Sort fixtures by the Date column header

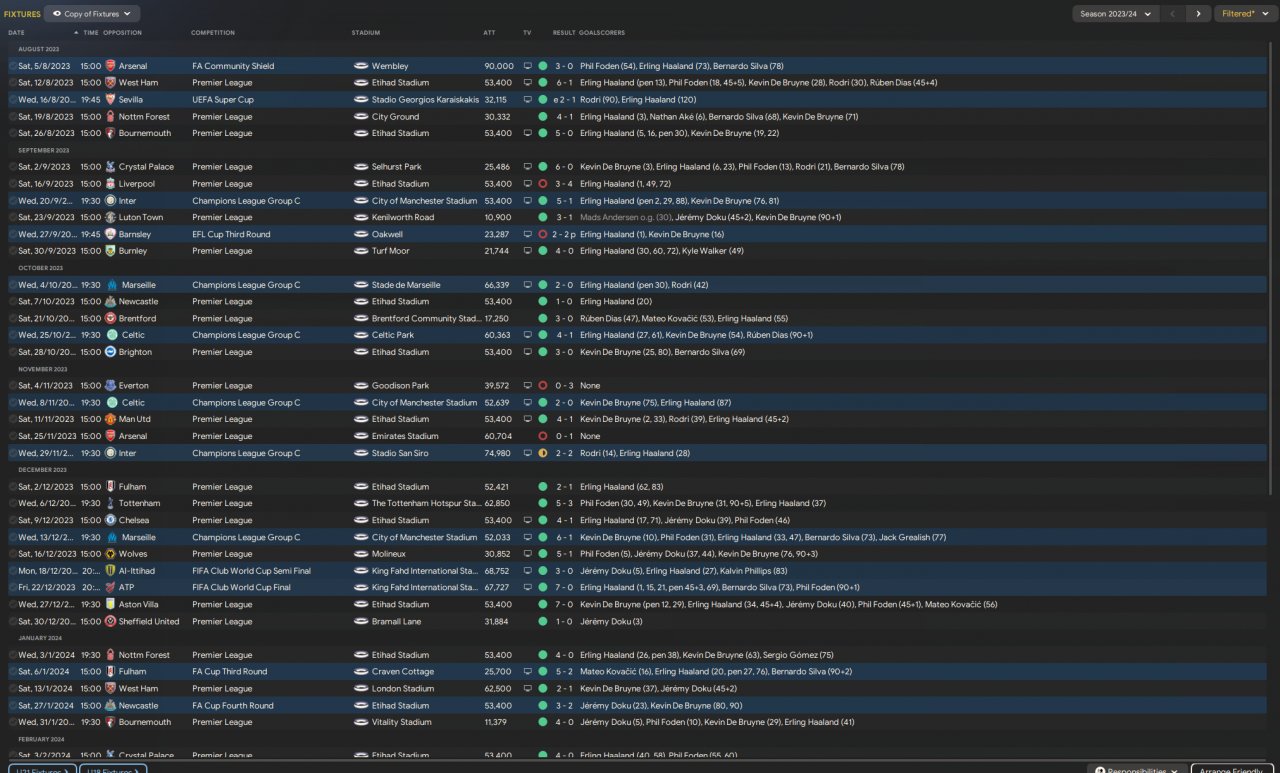pyautogui.click(x=16, y=33)
